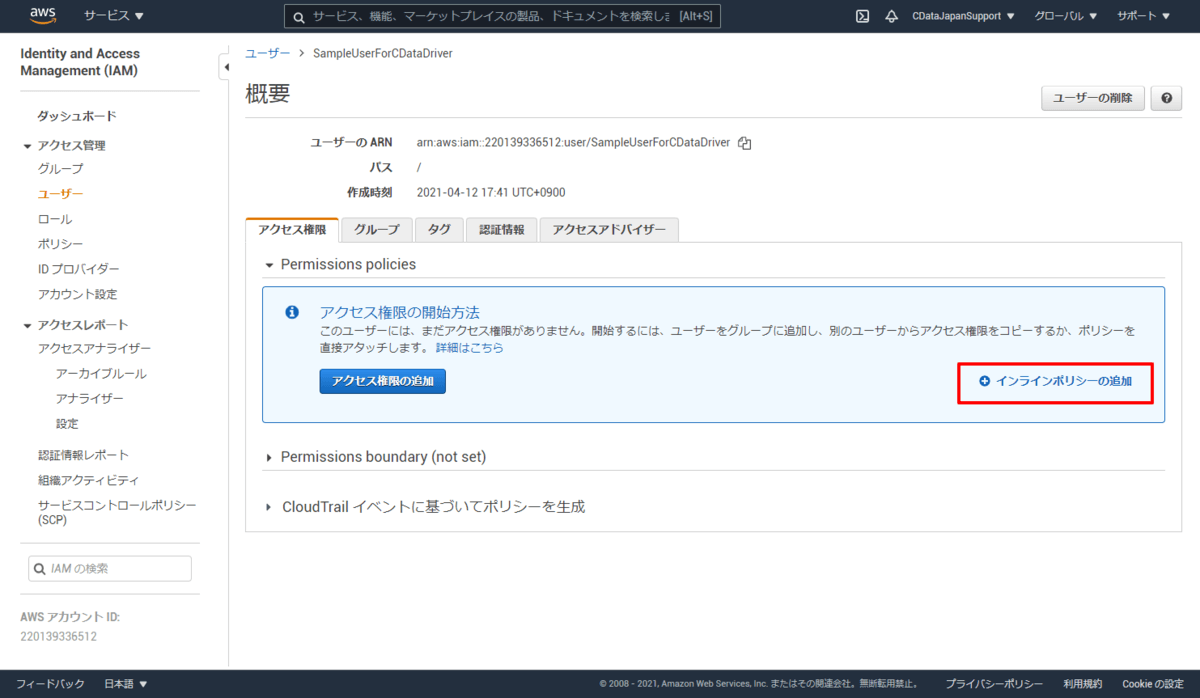Open ポリシー in the sidebar
This screenshot has height=698, width=1200.
[x=60, y=244]
